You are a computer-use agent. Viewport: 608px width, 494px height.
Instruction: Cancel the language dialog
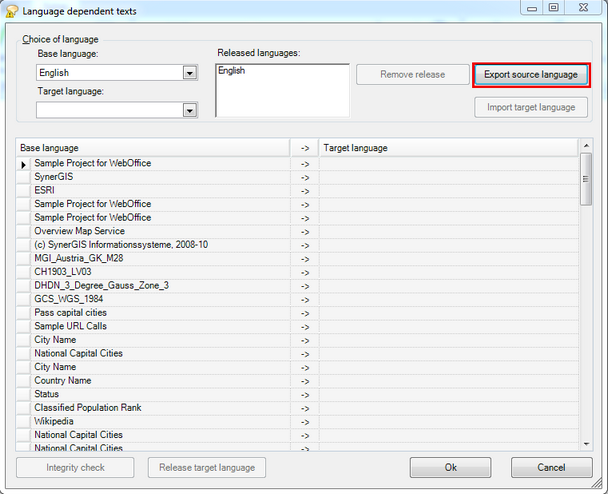coord(551,467)
